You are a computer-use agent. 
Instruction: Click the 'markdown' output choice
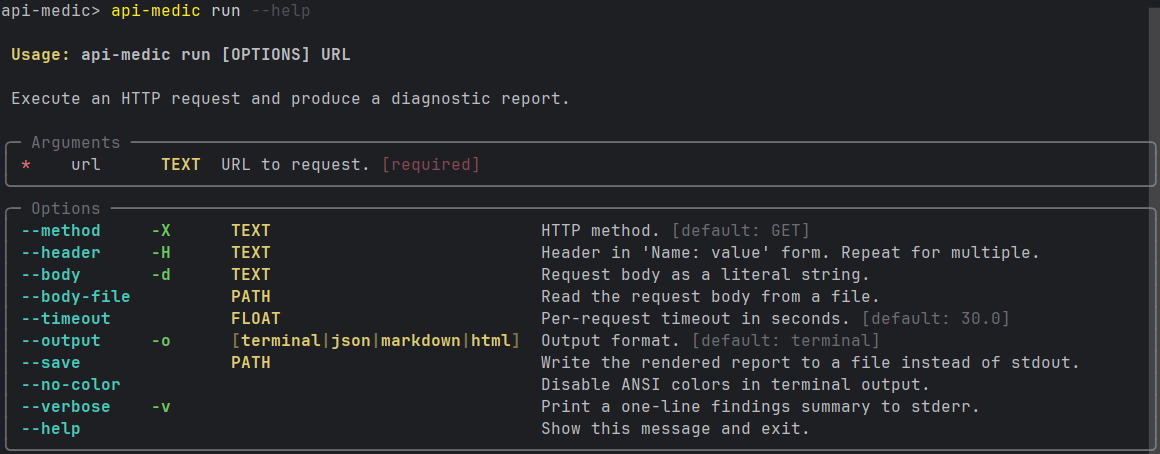click(x=421, y=341)
